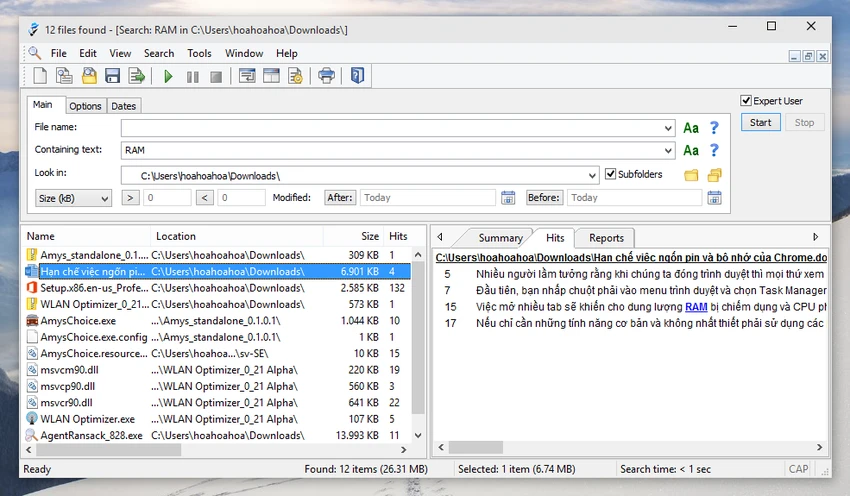Toggle the Expert User checkbox
Image resolution: width=850 pixels, height=496 pixels.
click(x=746, y=100)
